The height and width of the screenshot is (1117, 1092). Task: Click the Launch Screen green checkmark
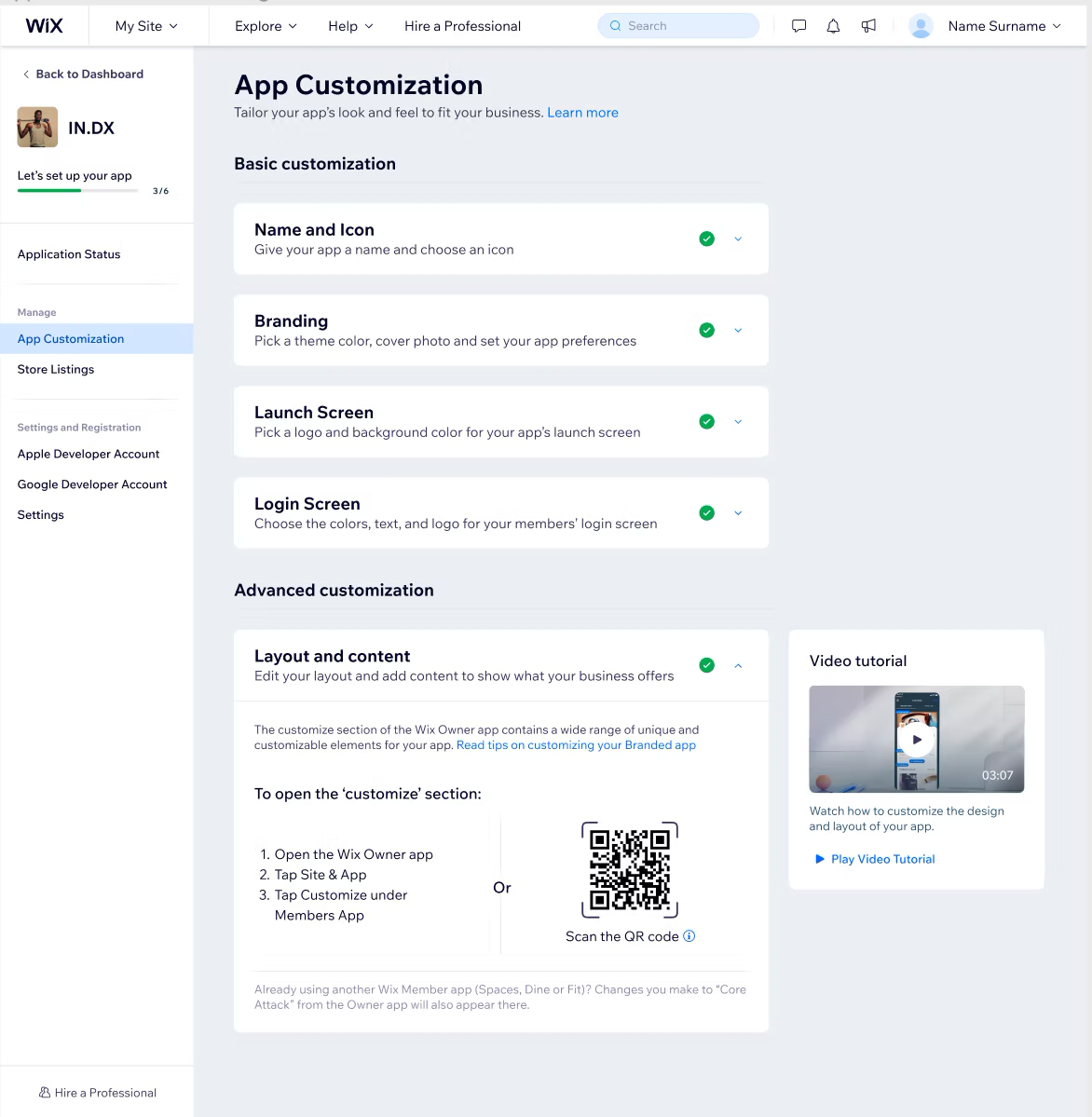click(x=706, y=421)
